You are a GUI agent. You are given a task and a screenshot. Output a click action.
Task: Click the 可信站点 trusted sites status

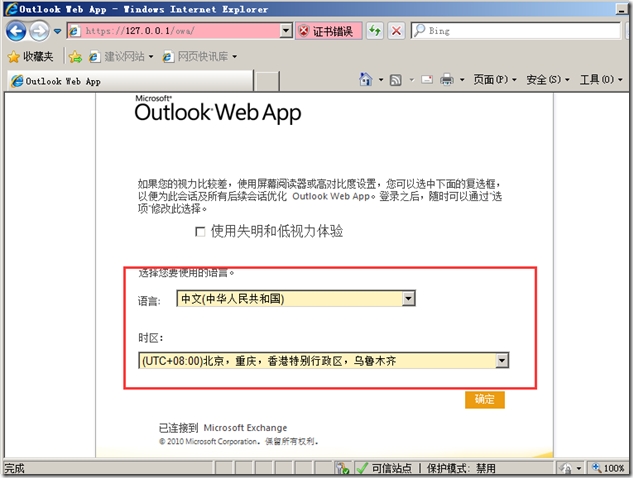[392, 468]
